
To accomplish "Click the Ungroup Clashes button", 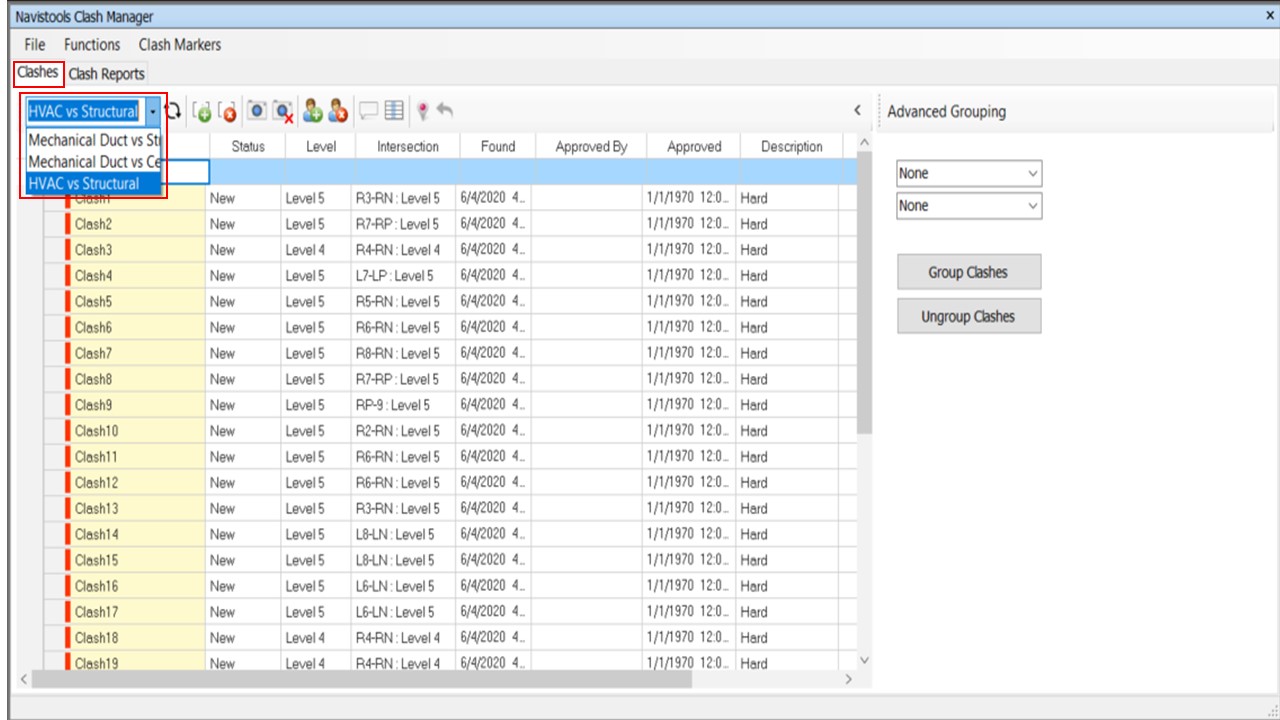I will pyautogui.click(x=969, y=316).
